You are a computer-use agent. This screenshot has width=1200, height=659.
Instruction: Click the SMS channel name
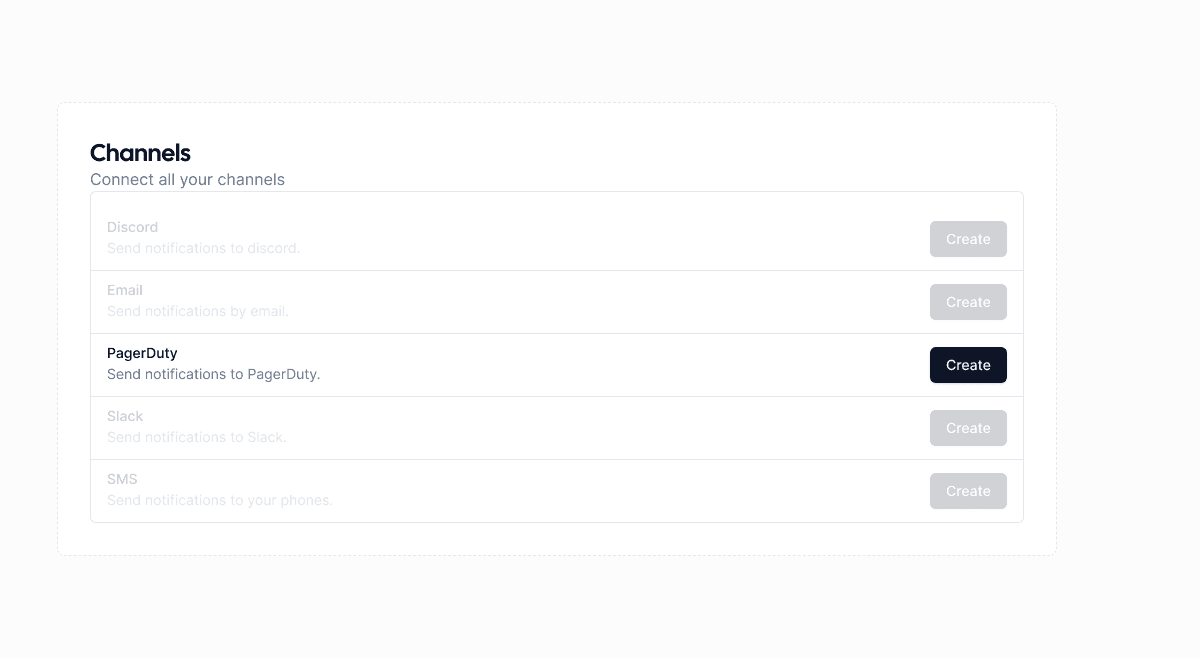point(122,479)
